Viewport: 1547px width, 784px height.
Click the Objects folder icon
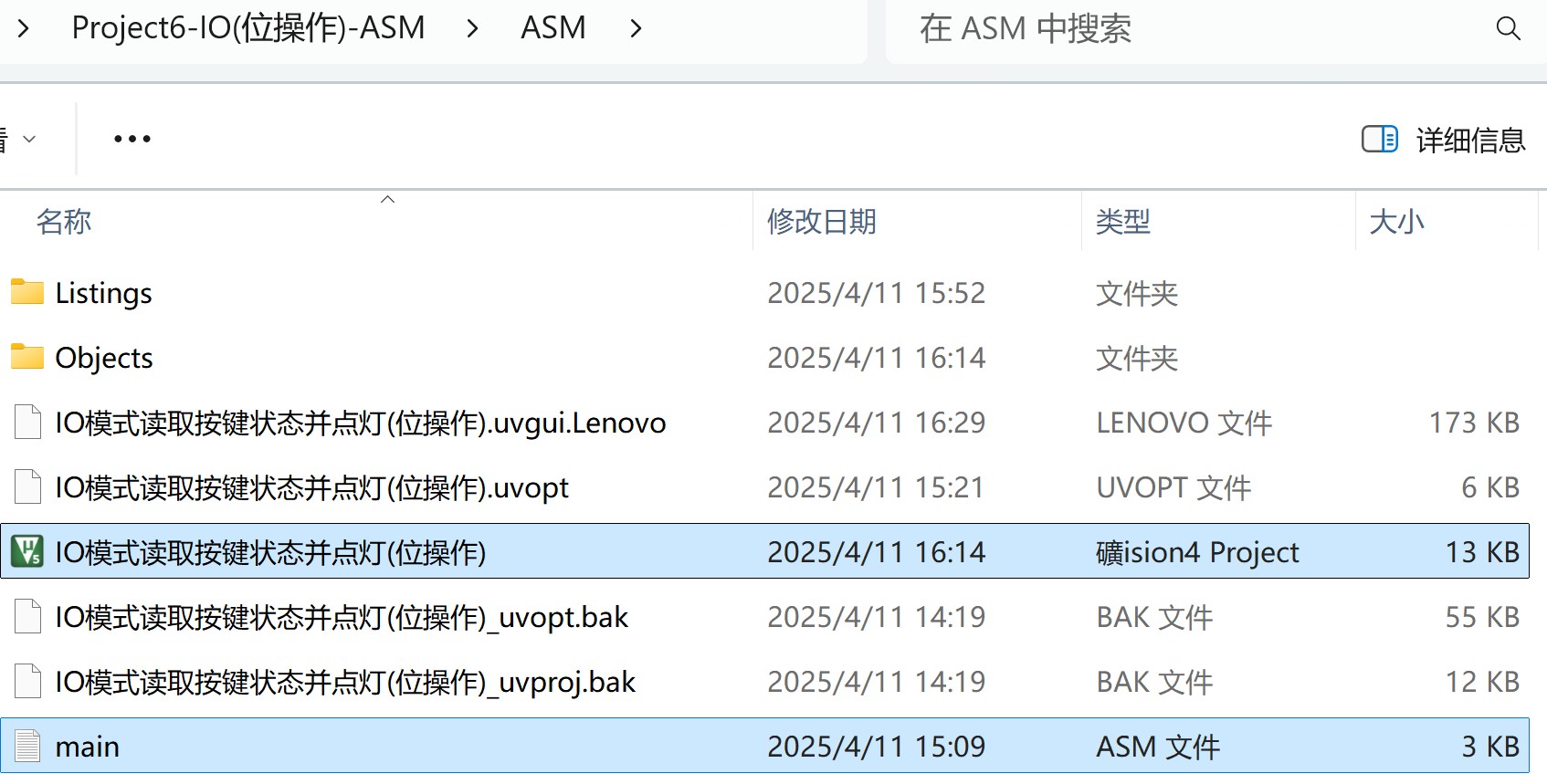pos(27,357)
